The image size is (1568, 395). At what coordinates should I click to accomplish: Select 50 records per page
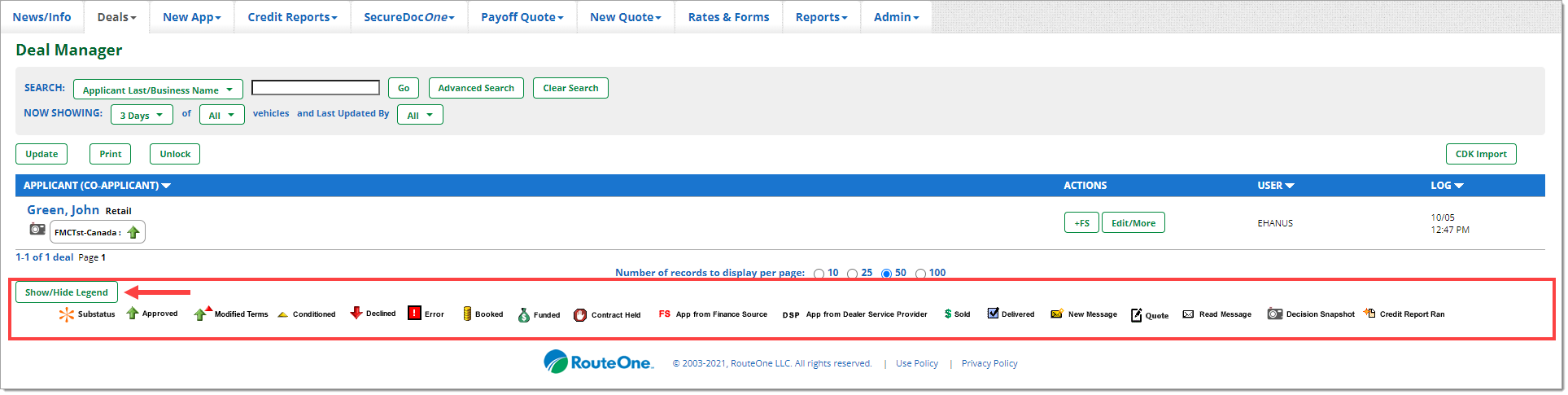pos(887,274)
